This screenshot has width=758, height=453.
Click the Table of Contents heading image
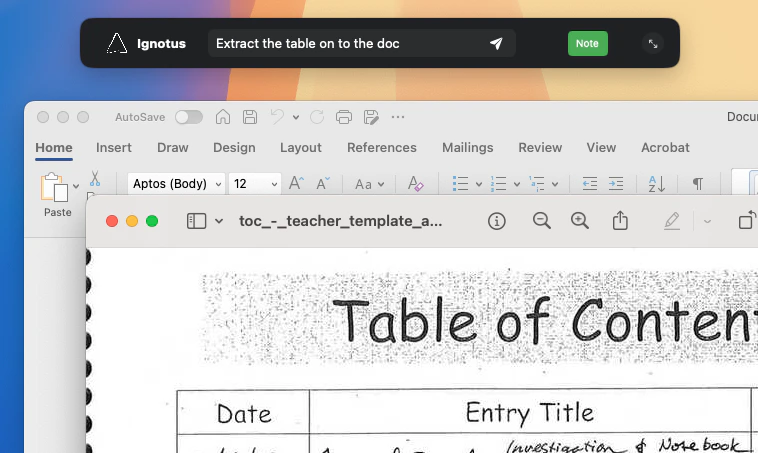480,319
